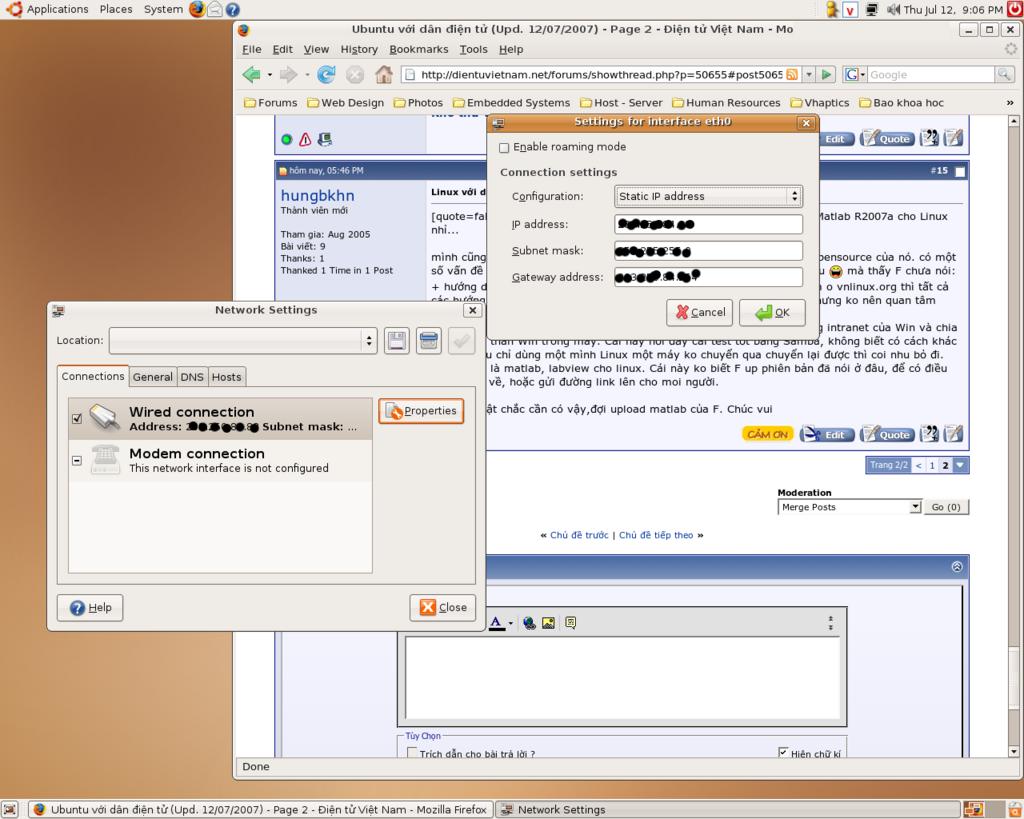Click OK in eth0 settings dialog

pyautogui.click(x=772, y=313)
